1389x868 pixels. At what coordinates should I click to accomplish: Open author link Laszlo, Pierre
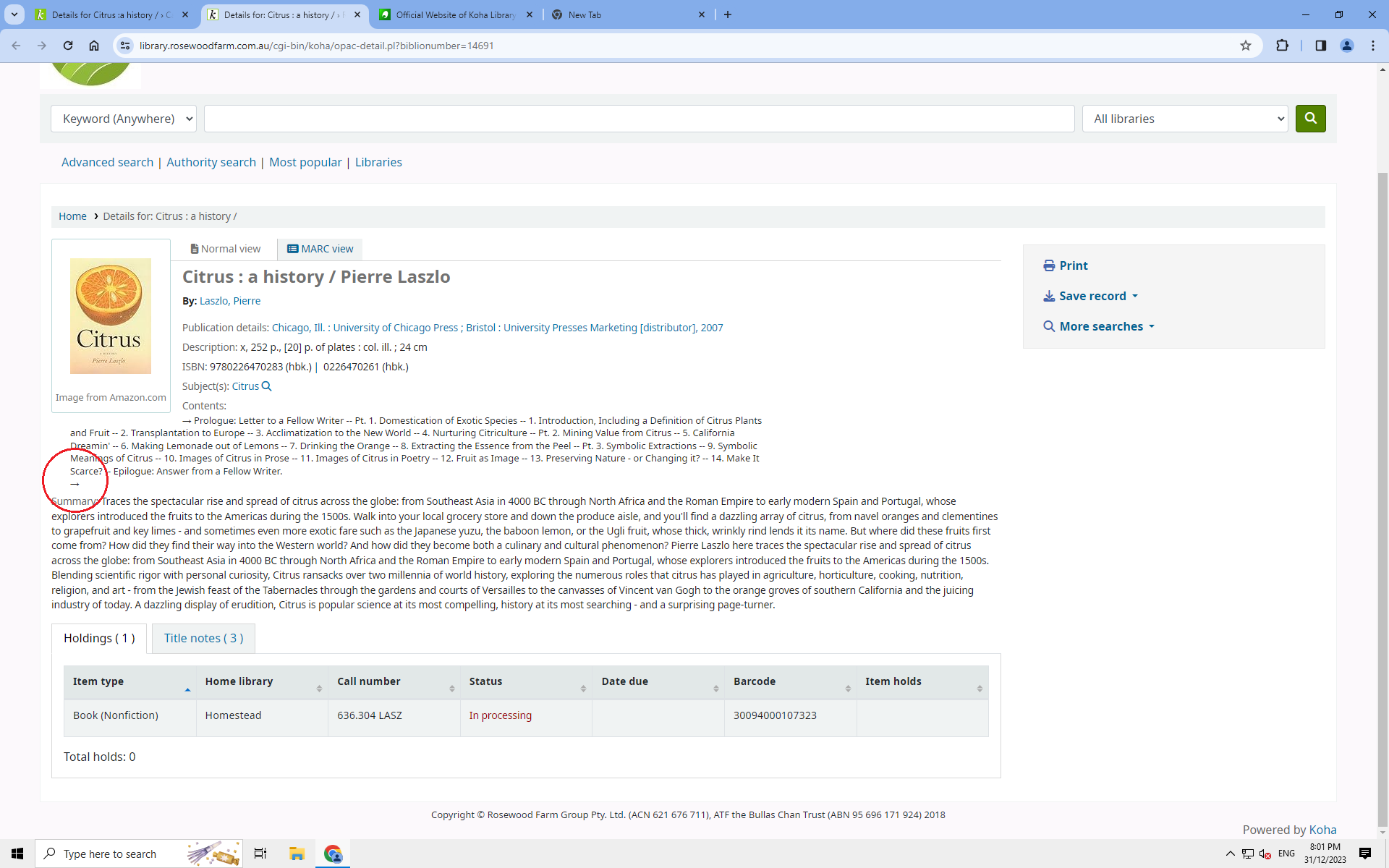click(230, 301)
